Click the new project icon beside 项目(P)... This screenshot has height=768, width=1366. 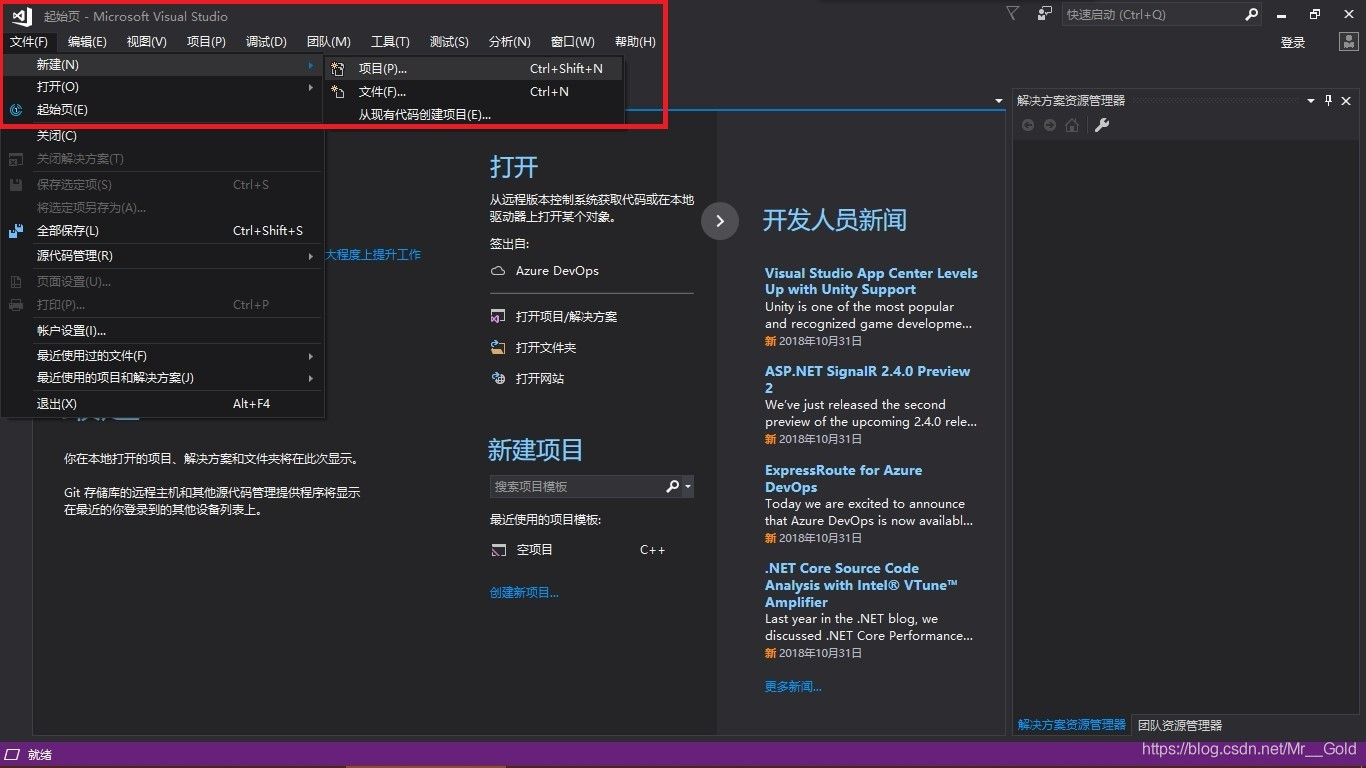tap(338, 69)
